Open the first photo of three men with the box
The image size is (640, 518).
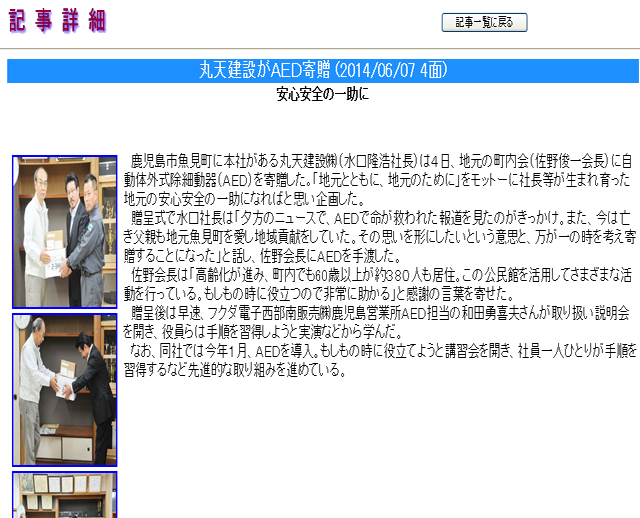tap(64, 231)
